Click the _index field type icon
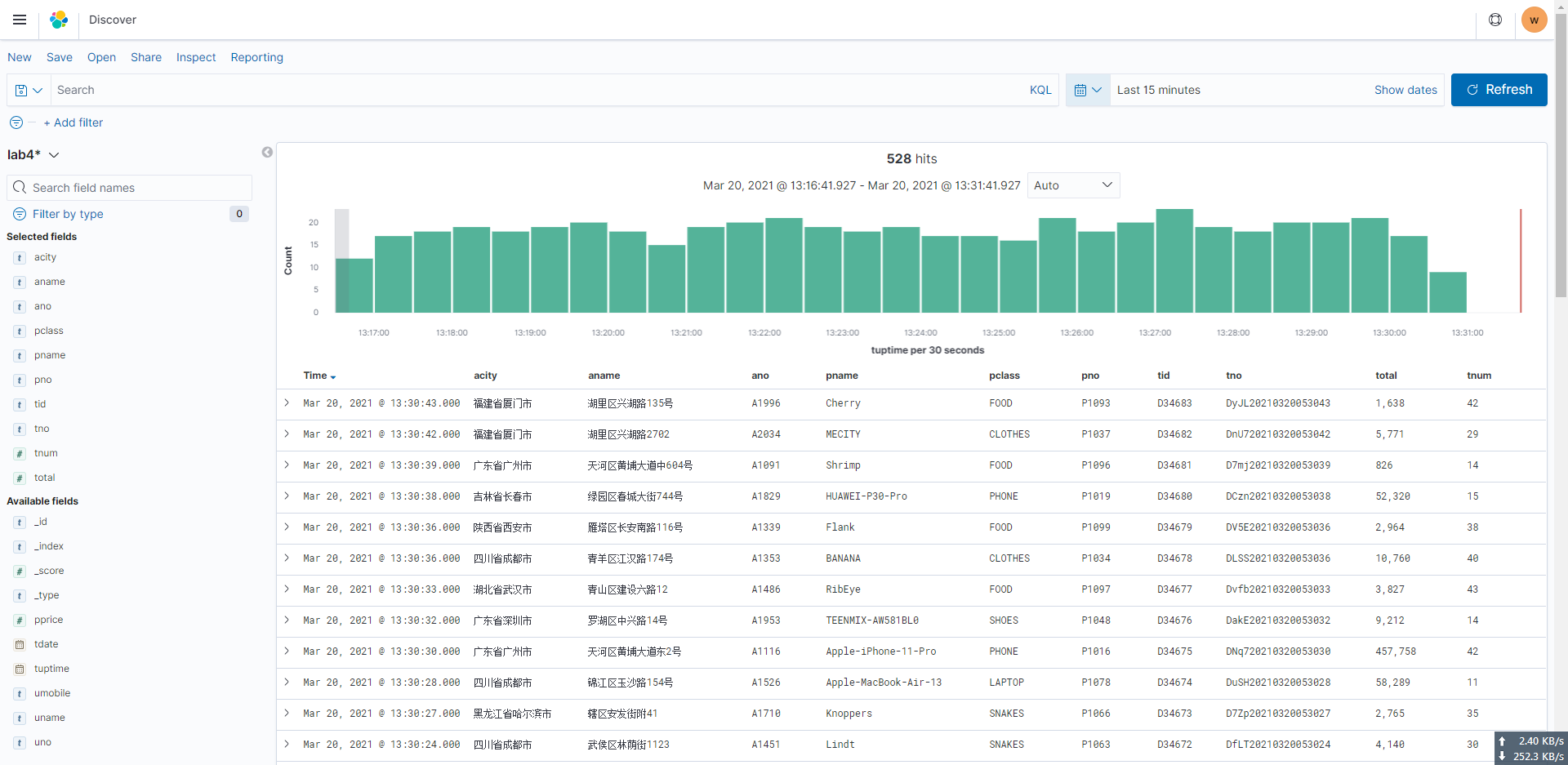Screen dimensions: 1568x765 pyautogui.click(x=20, y=546)
